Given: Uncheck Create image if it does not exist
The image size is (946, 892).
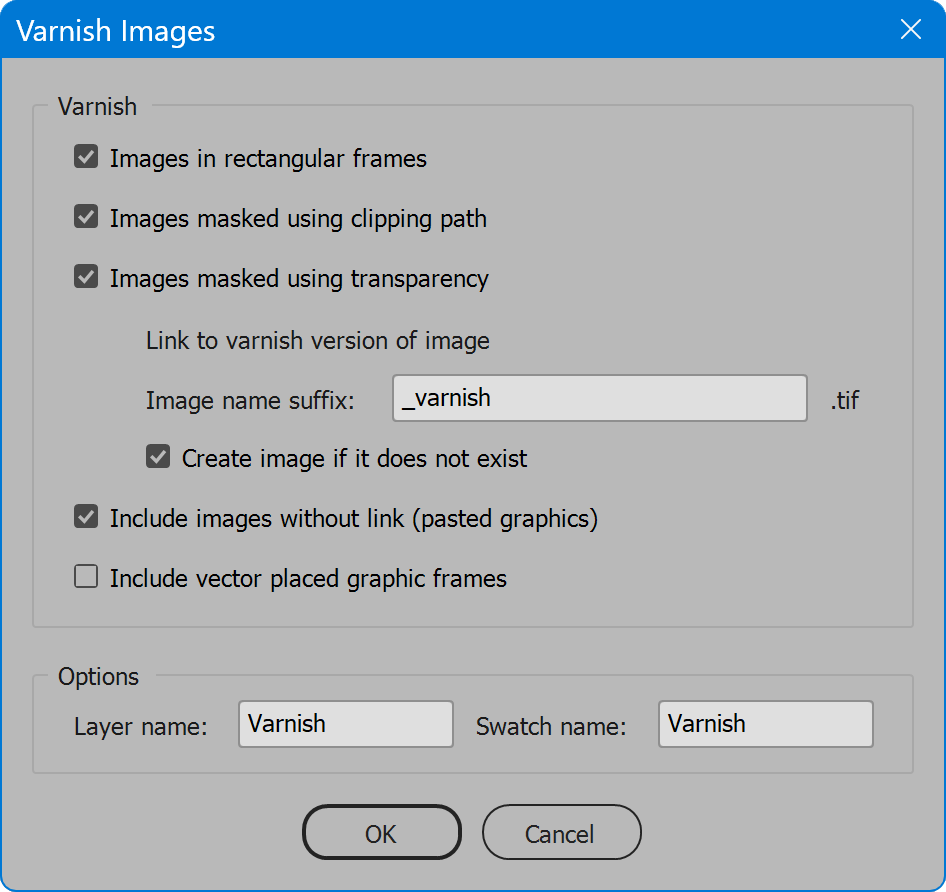Looking at the screenshot, I should click(158, 457).
